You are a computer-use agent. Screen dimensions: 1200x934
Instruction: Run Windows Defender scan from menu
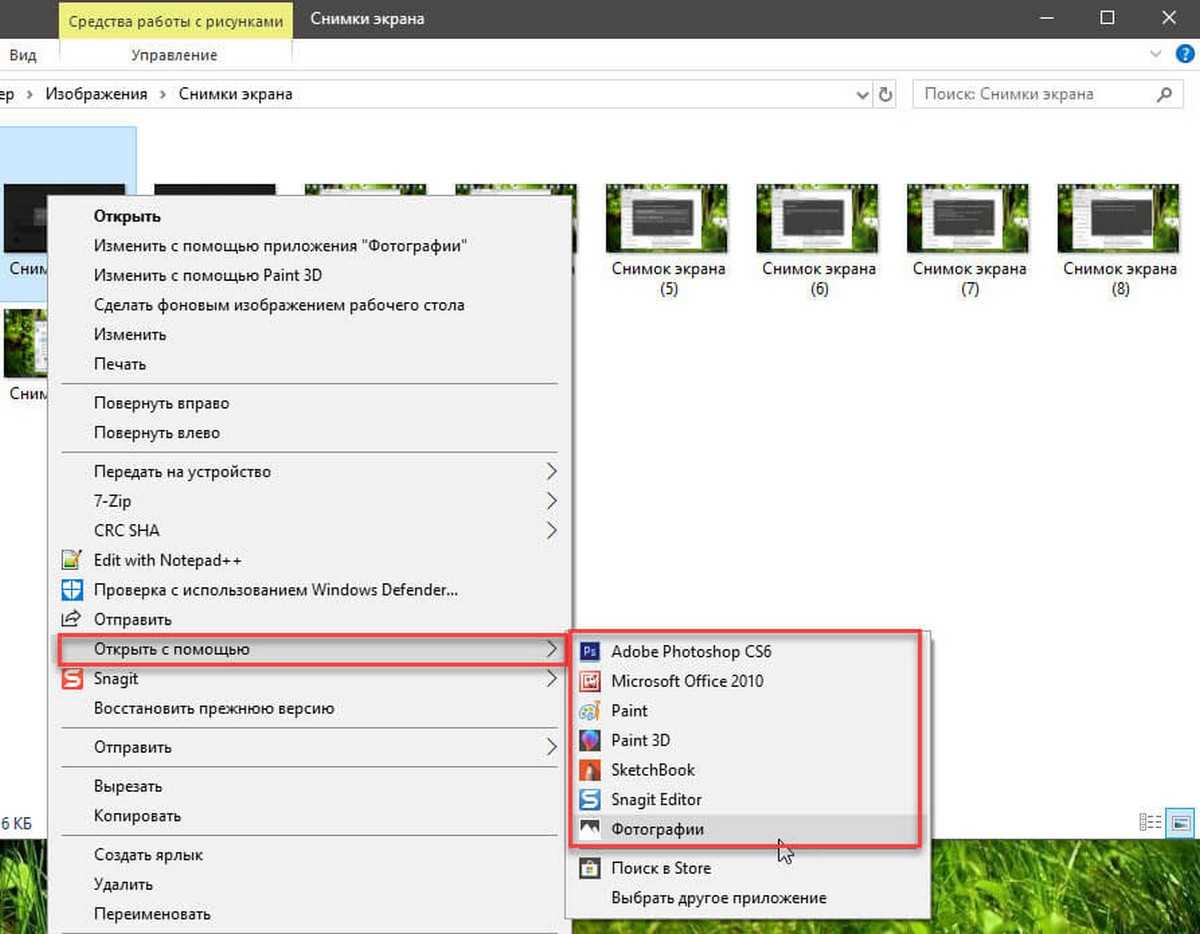click(x=275, y=590)
